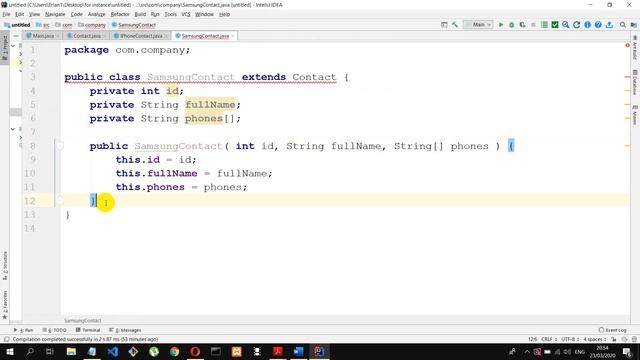Change UTF-8 file encoding in status bar
The width and height of the screenshot is (640, 360).
pyautogui.click(x=570, y=339)
